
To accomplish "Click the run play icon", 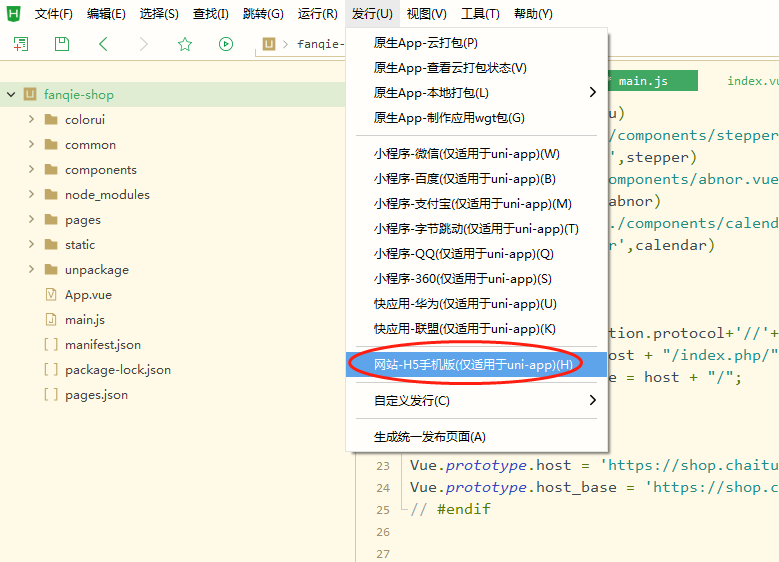I will (x=226, y=44).
